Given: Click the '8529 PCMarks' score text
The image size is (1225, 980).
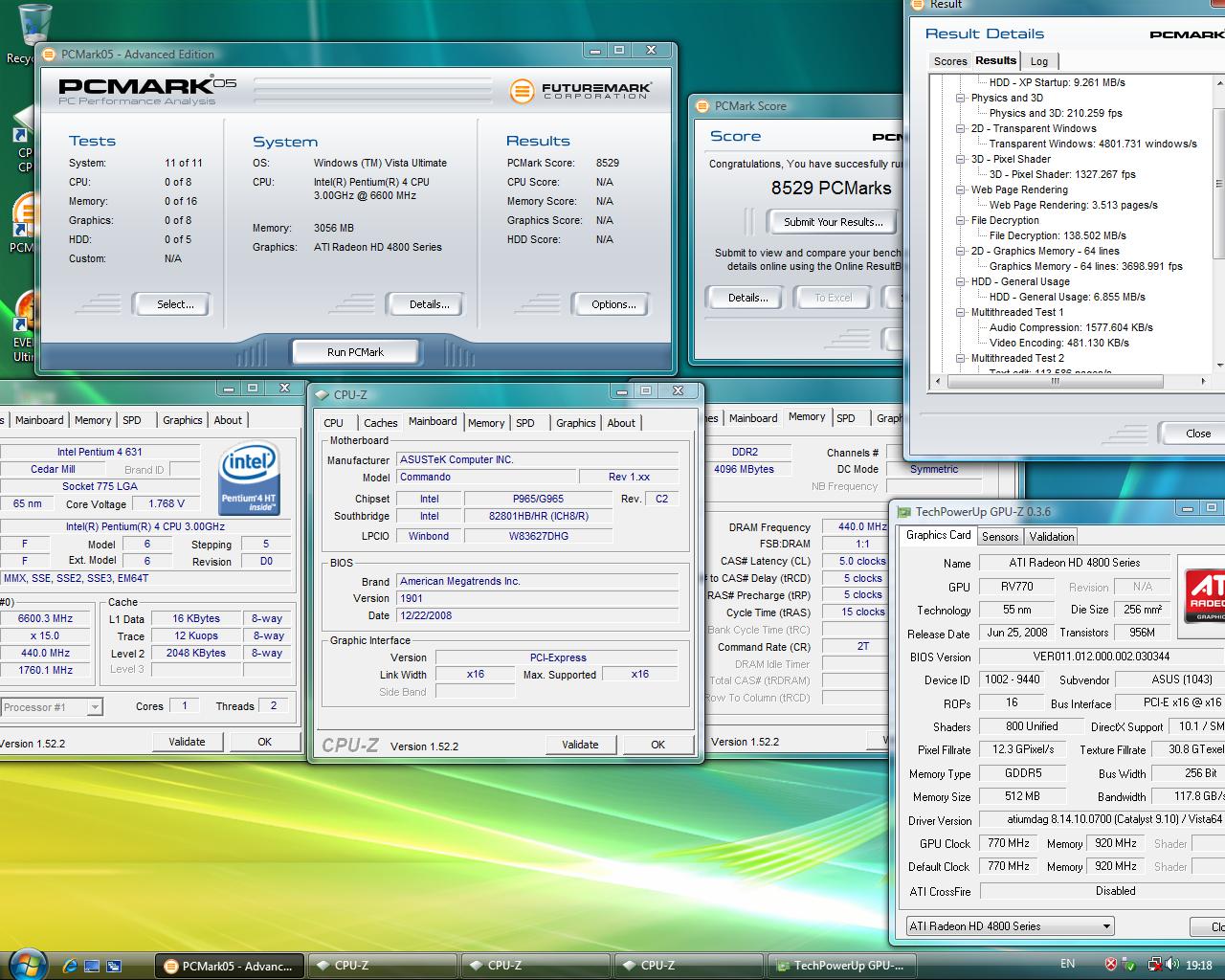Looking at the screenshot, I should 831,189.
